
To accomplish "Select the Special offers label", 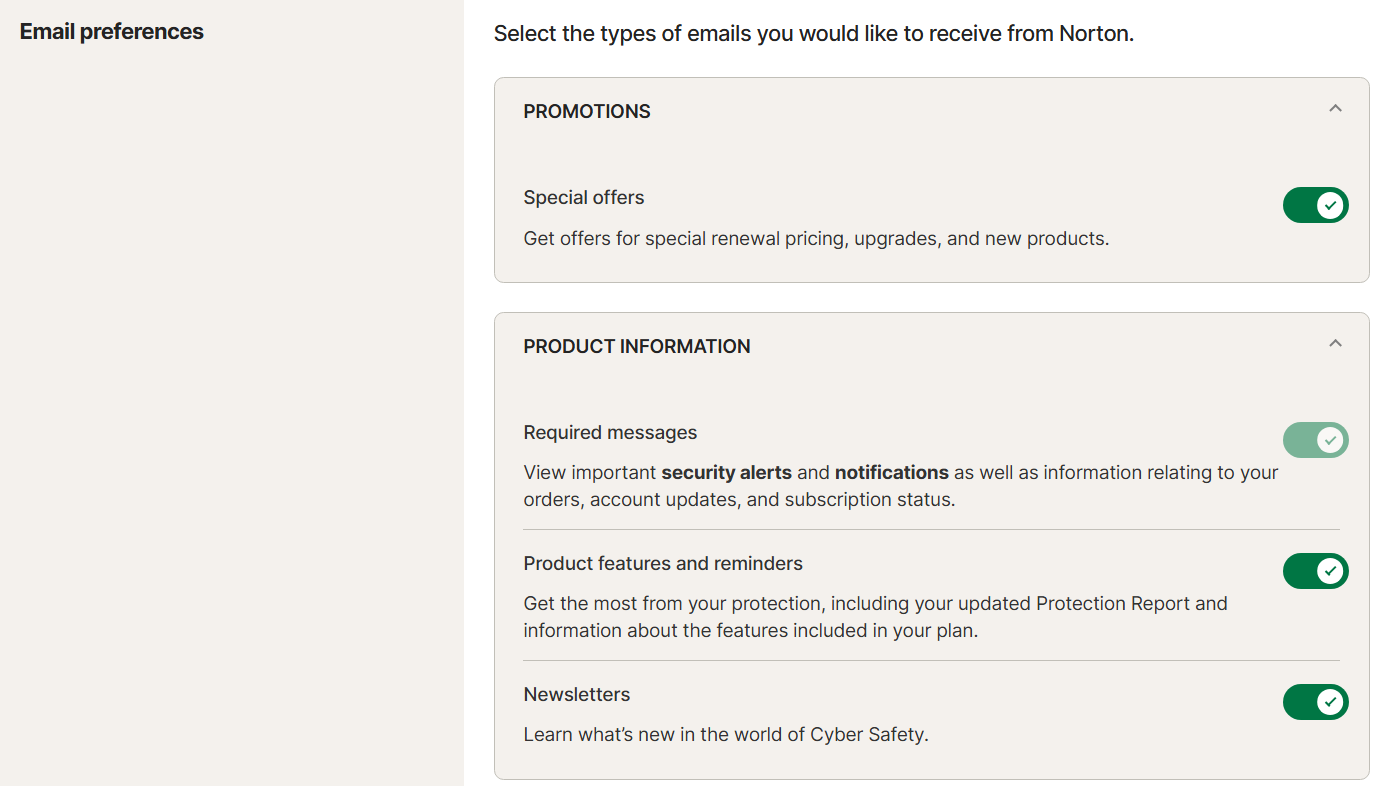I will 584,198.
